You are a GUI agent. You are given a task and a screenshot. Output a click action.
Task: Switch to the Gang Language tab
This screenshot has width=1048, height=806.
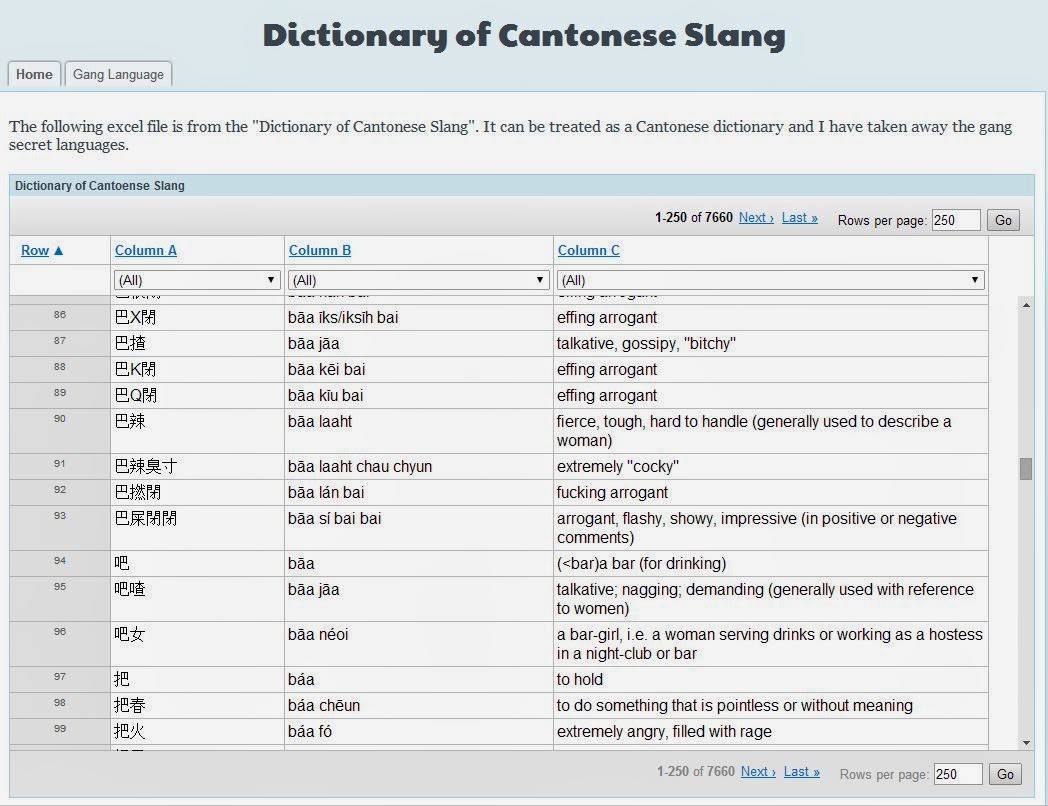click(118, 74)
